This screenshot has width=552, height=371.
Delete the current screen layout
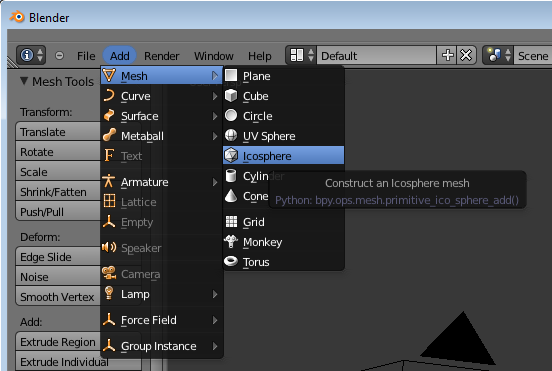tap(466, 55)
